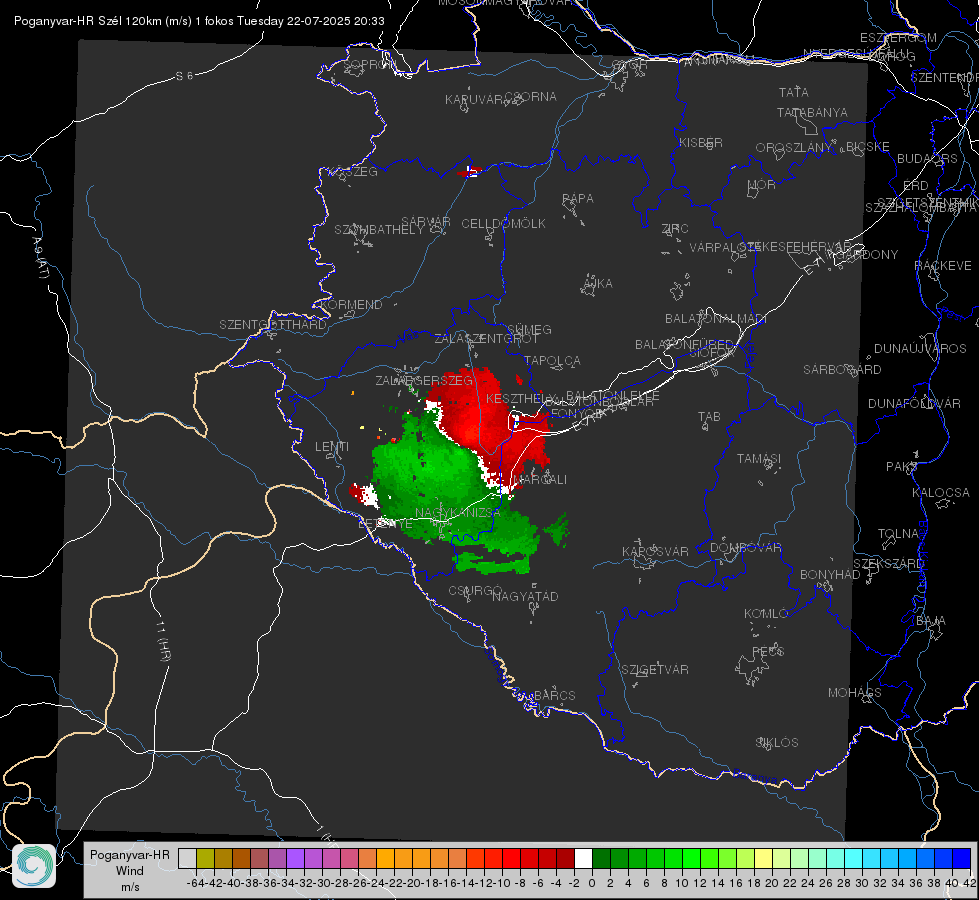Click the OROSZLANY city label

click(x=794, y=147)
